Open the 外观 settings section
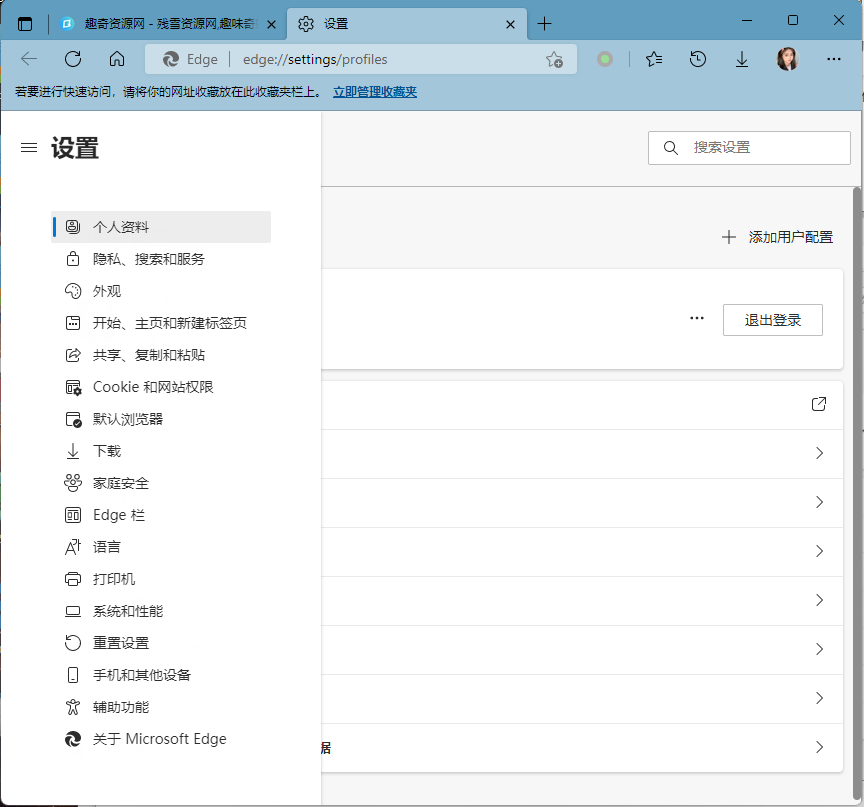The width and height of the screenshot is (864, 807). pyautogui.click(x=106, y=291)
